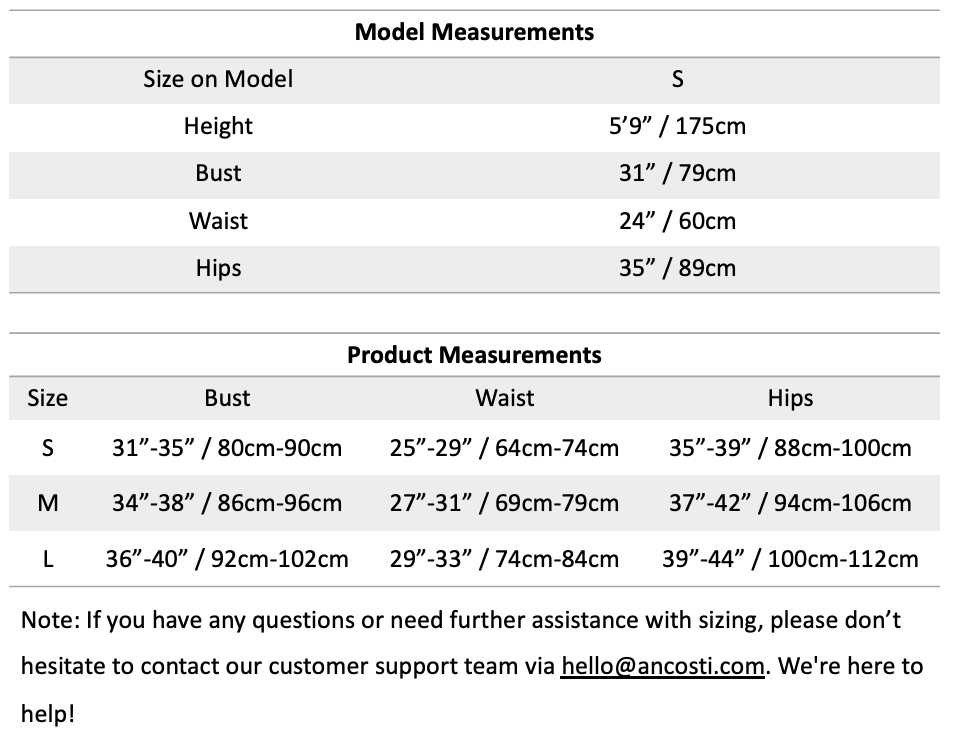Viewport: 954px width, 732px height.
Task: Click the Bust column header in Product Measurements
Action: 227,398
